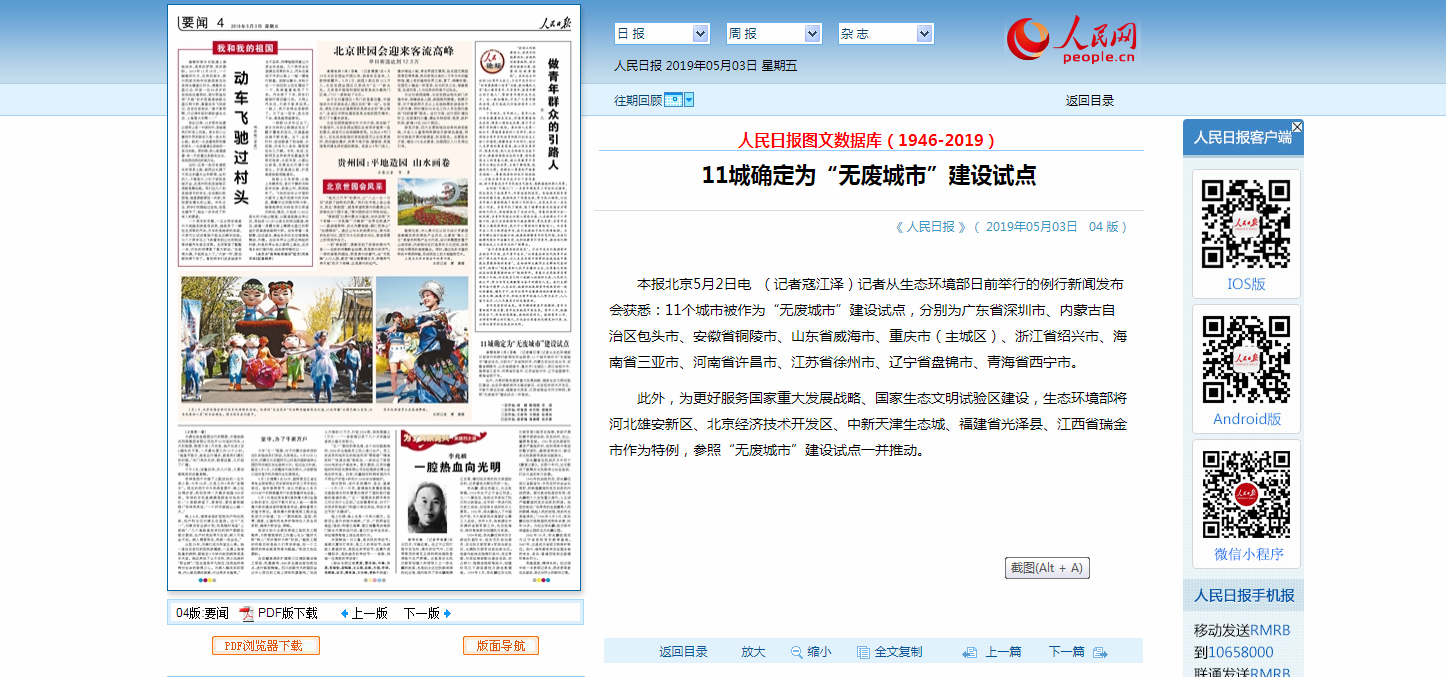Click the blue left arrow before 上一版
Screen dimensions: 1446x677
345,613
